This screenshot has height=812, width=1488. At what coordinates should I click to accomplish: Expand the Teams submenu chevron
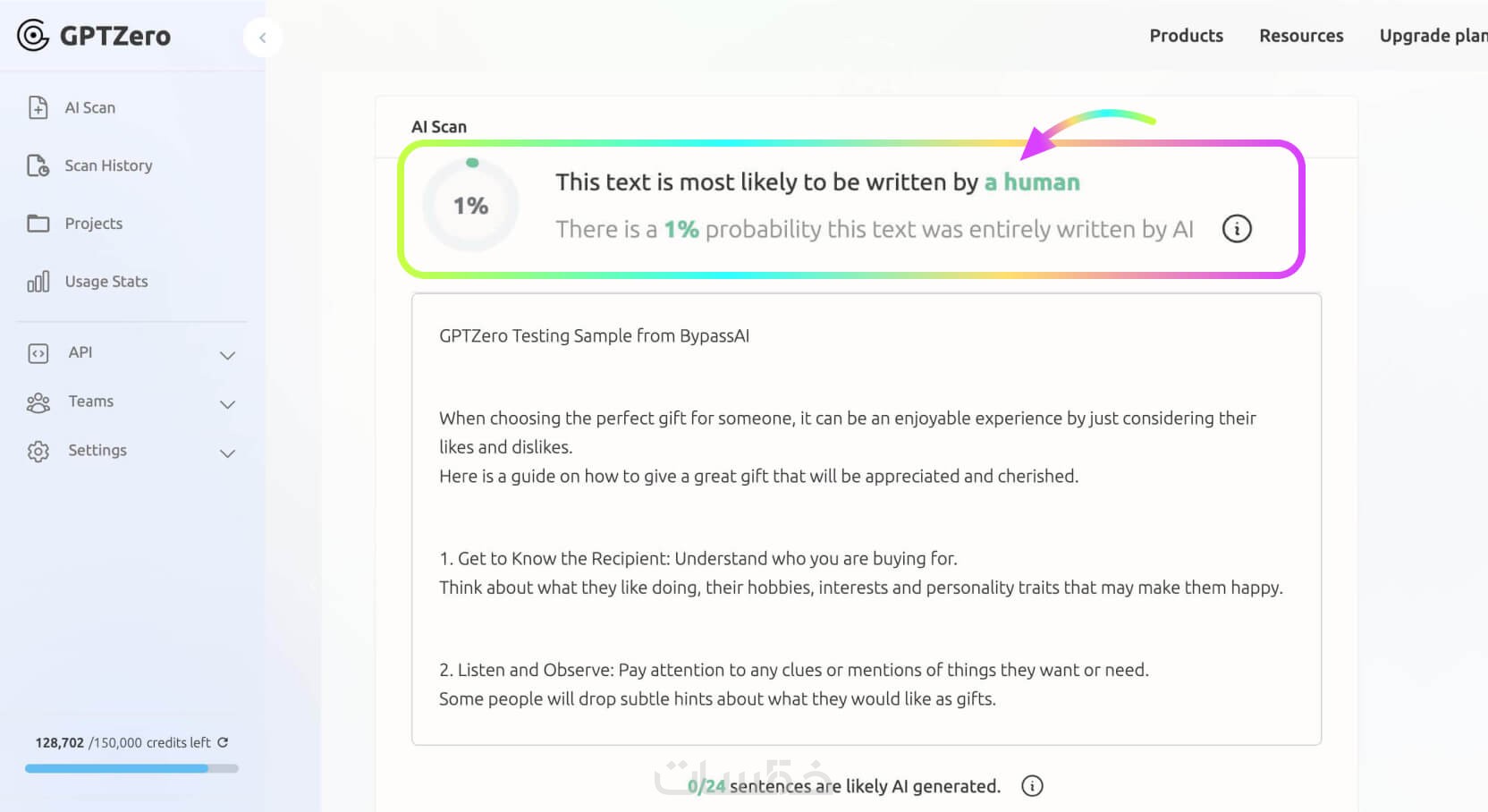[228, 404]
